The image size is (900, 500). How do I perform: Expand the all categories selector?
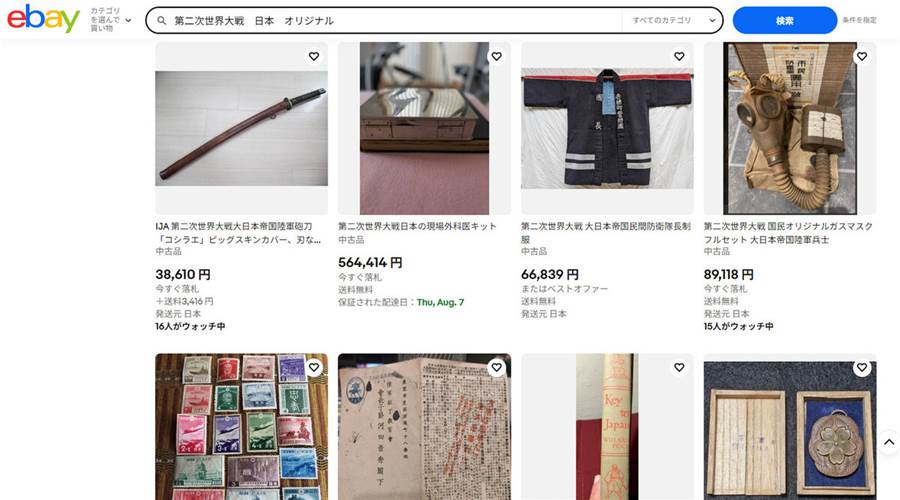click(673, 21)
